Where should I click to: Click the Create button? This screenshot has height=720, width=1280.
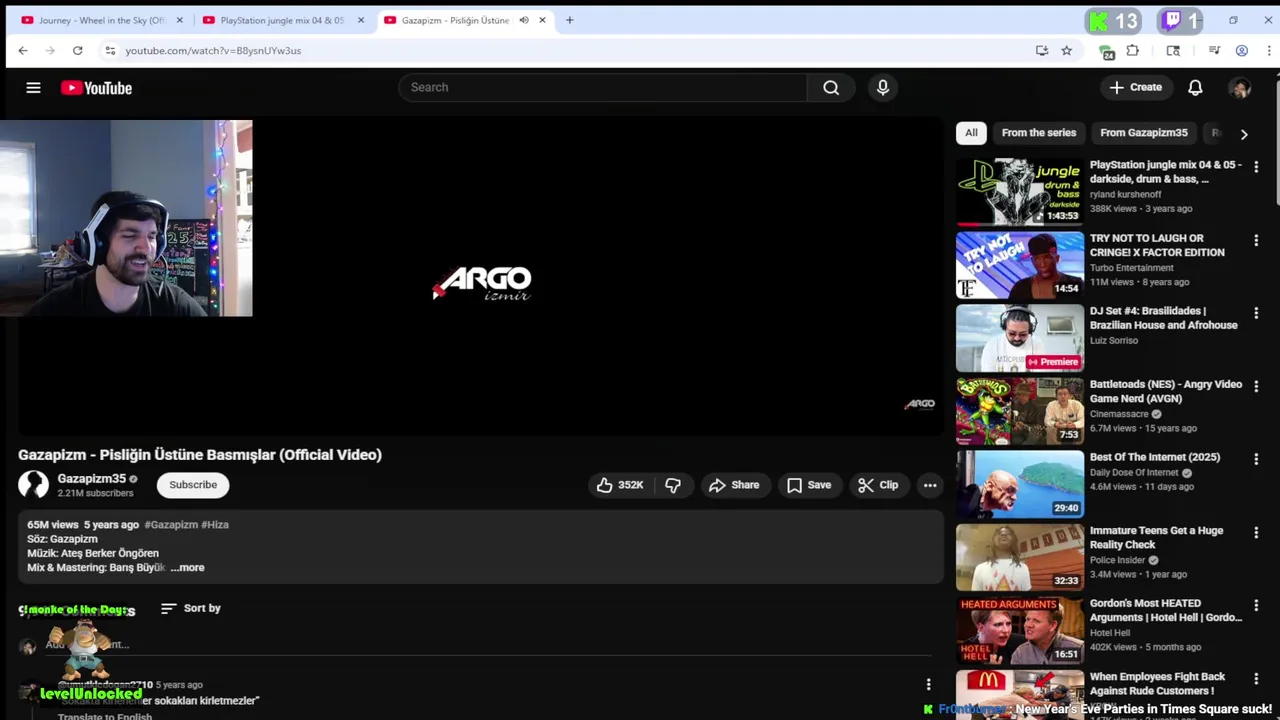1136,87
